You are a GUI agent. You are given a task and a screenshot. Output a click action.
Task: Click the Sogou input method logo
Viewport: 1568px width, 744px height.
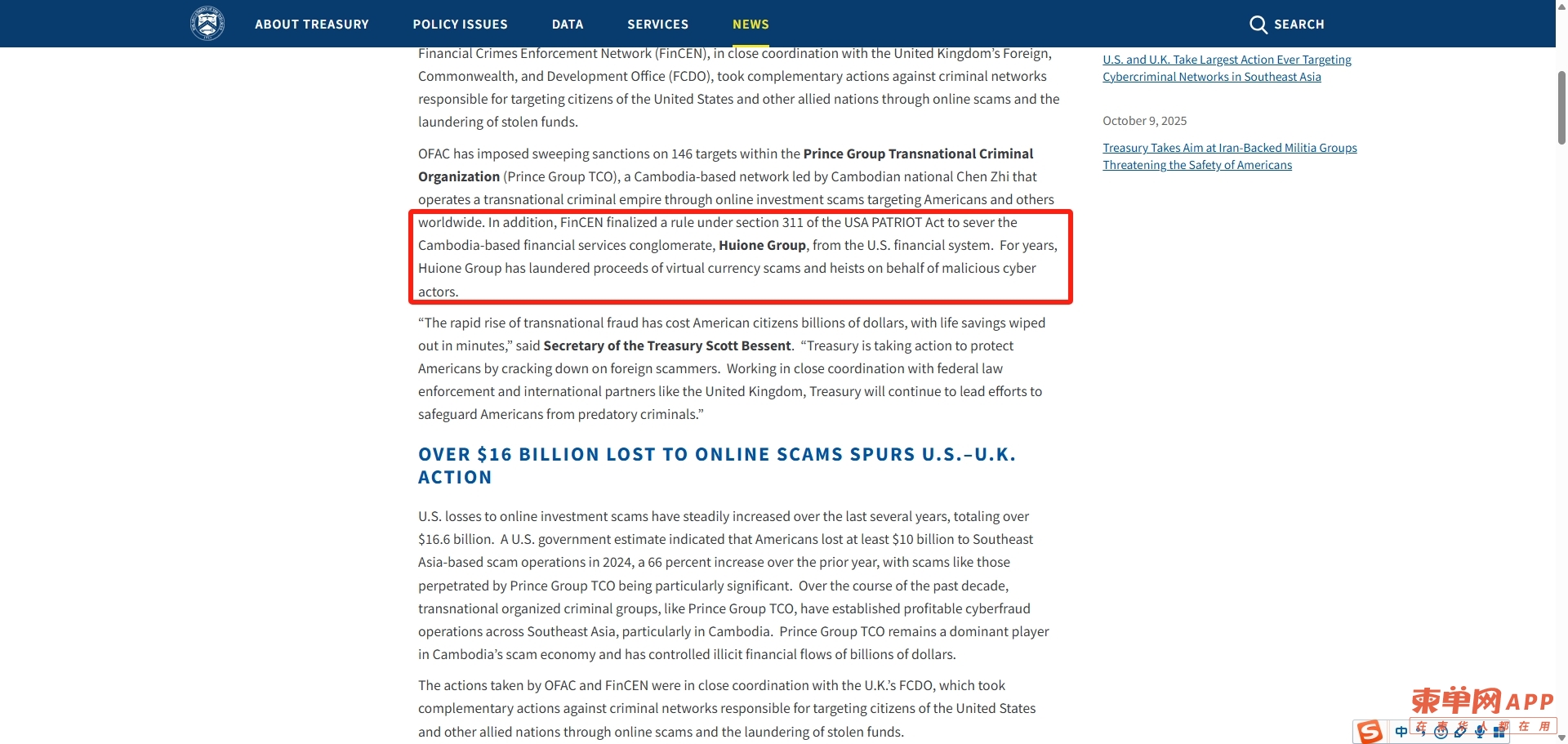tap(1370, 732)
